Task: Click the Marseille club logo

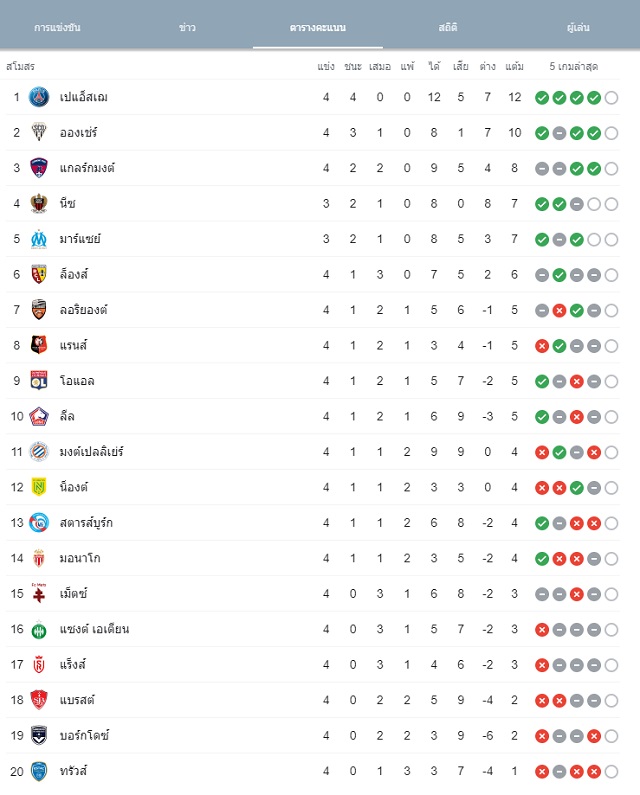Action: coord(39,239)
